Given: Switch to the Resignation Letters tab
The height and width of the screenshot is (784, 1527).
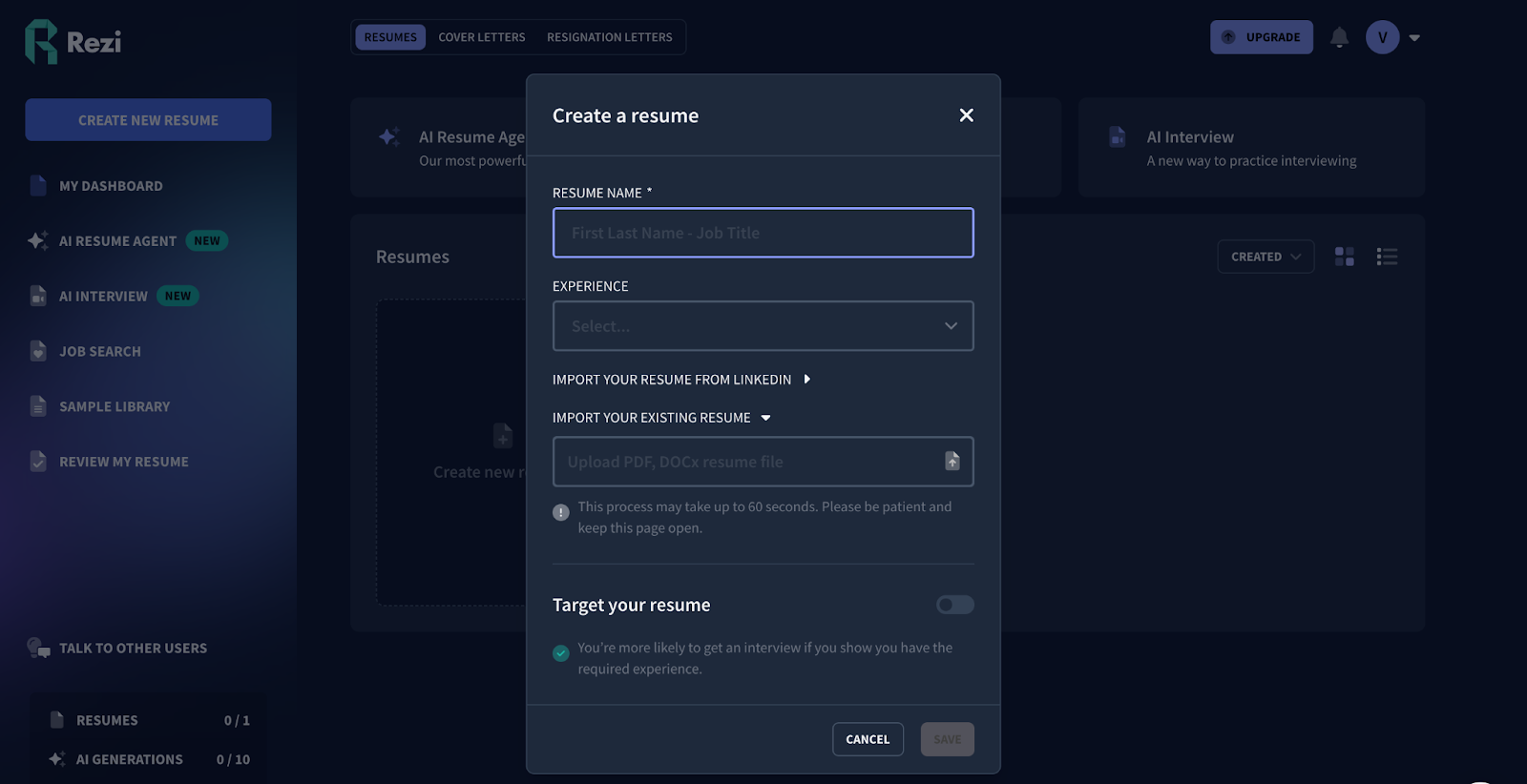Looking at the screenshot, I should (x=609, y=37).
